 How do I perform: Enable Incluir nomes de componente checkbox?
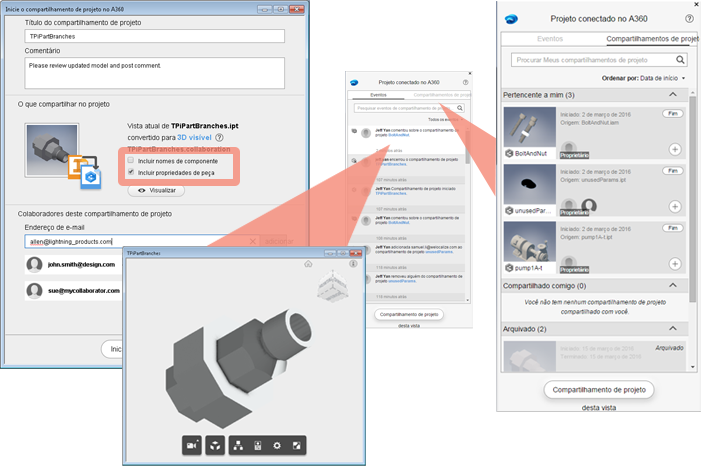[131, 160]
